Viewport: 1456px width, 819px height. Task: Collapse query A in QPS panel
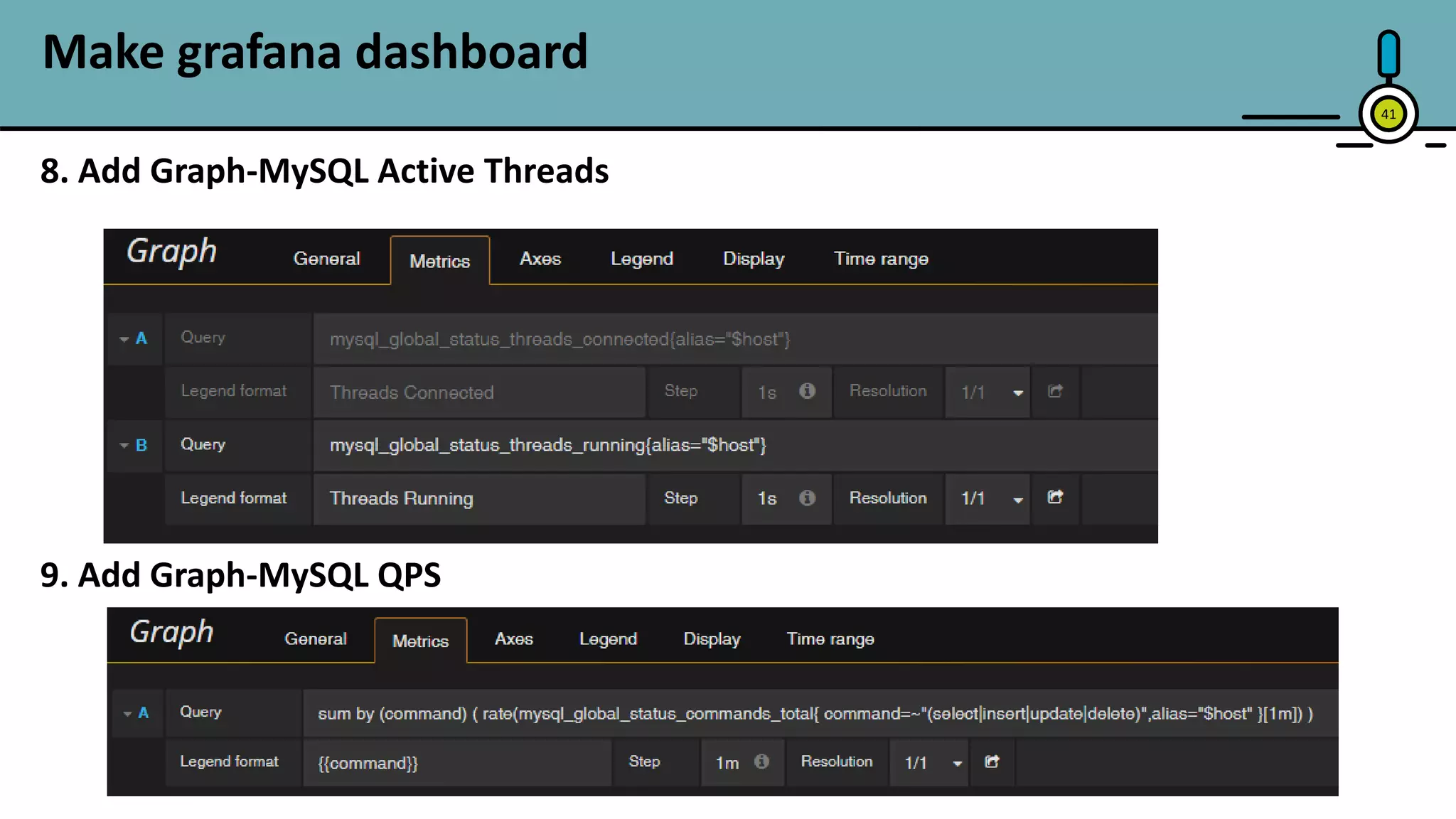(x=128, y=713)
